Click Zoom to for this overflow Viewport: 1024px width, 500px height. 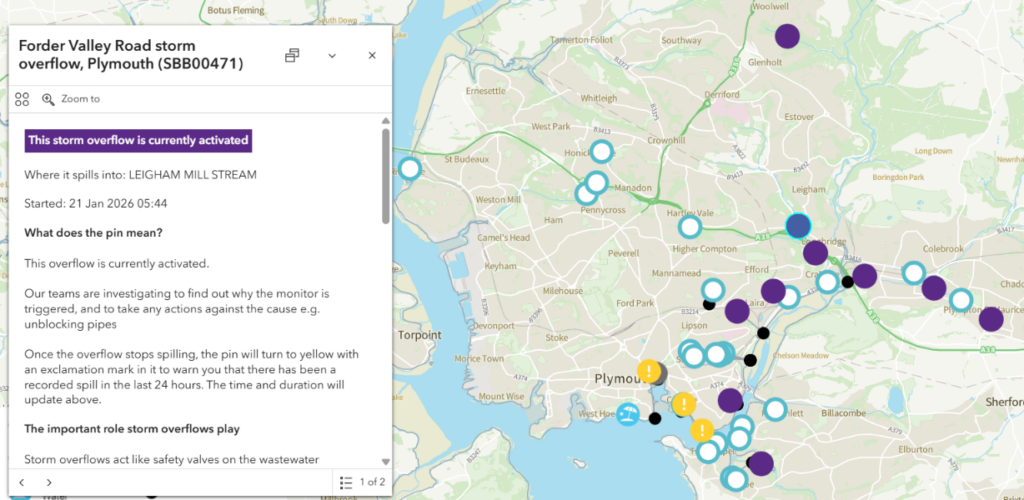71,99
